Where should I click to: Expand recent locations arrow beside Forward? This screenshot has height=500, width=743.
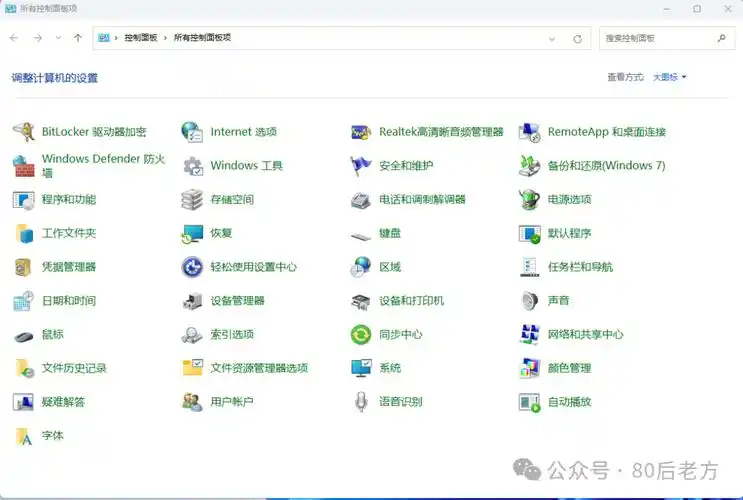click(58, 38)
